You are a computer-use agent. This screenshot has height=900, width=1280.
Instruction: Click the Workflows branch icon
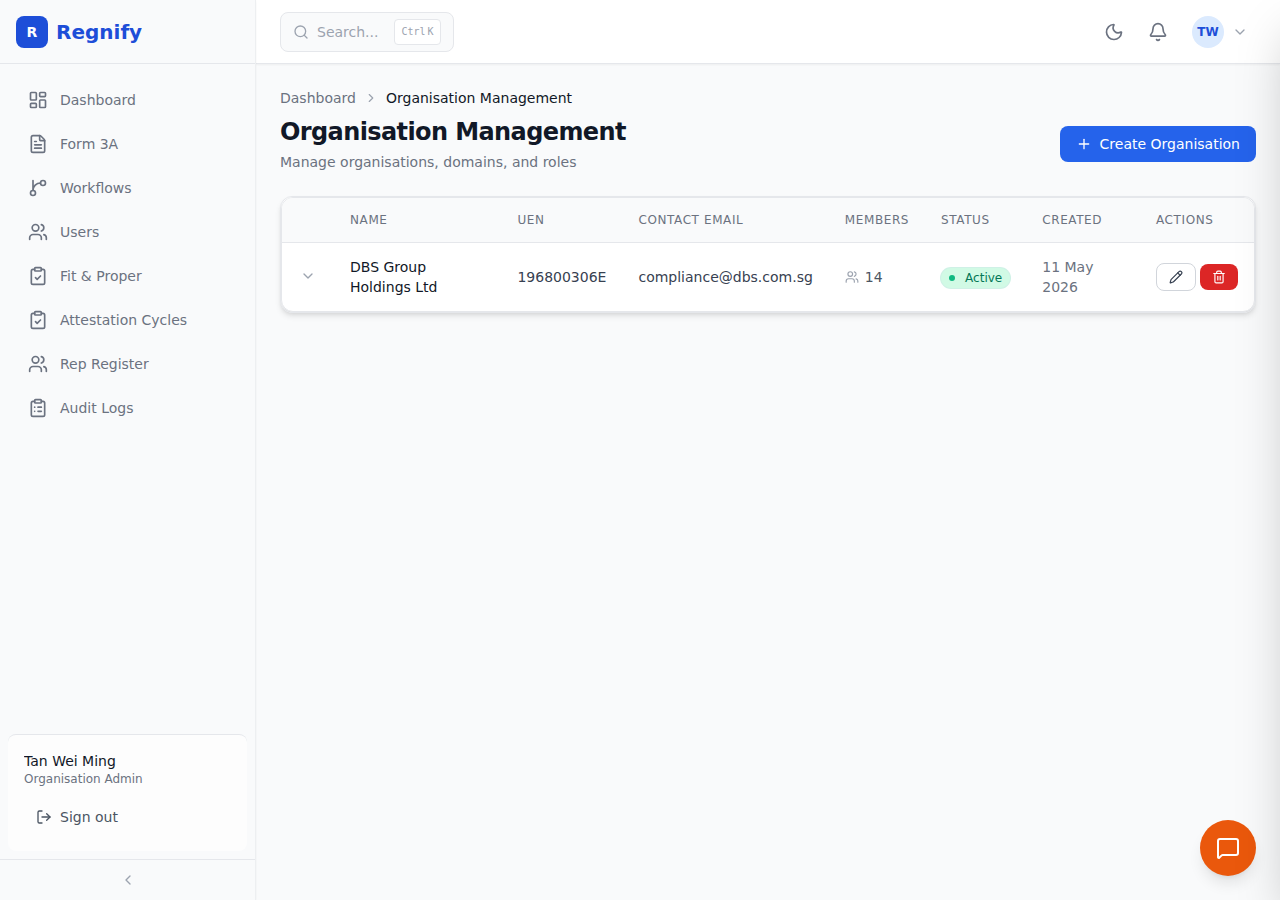pyautogui.click(x=38, y=188)
